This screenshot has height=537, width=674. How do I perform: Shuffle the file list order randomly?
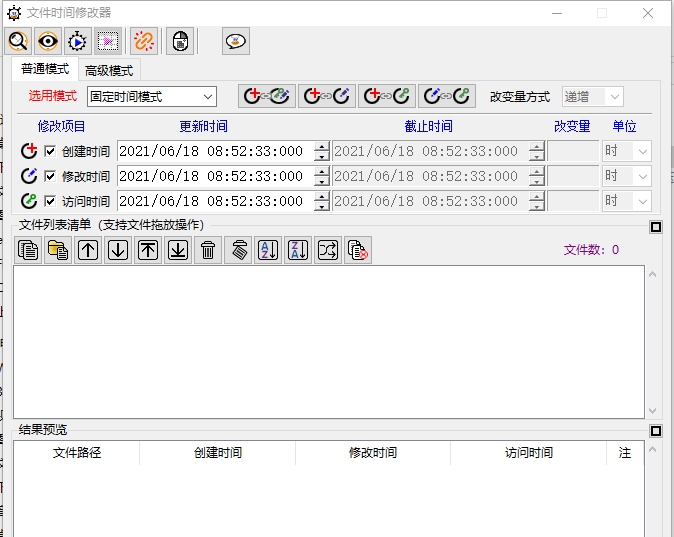pyautogui.click(x=328, y=250)
